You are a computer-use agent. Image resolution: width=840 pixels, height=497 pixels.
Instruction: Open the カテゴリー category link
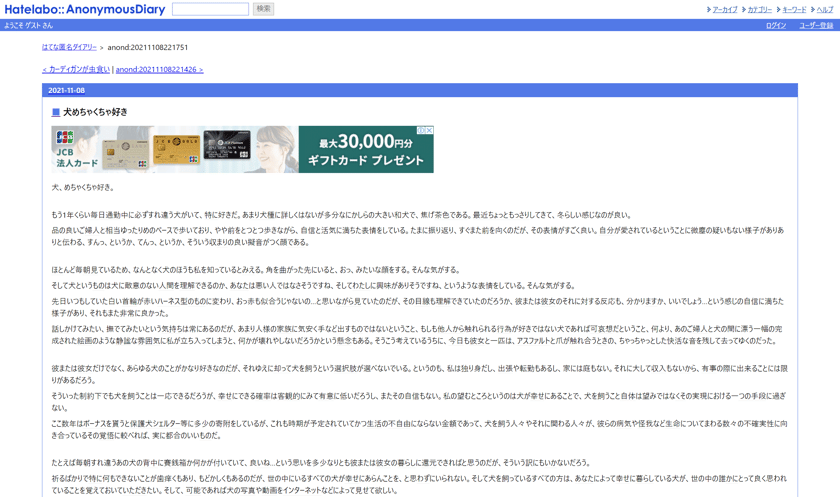click(760, 10)
